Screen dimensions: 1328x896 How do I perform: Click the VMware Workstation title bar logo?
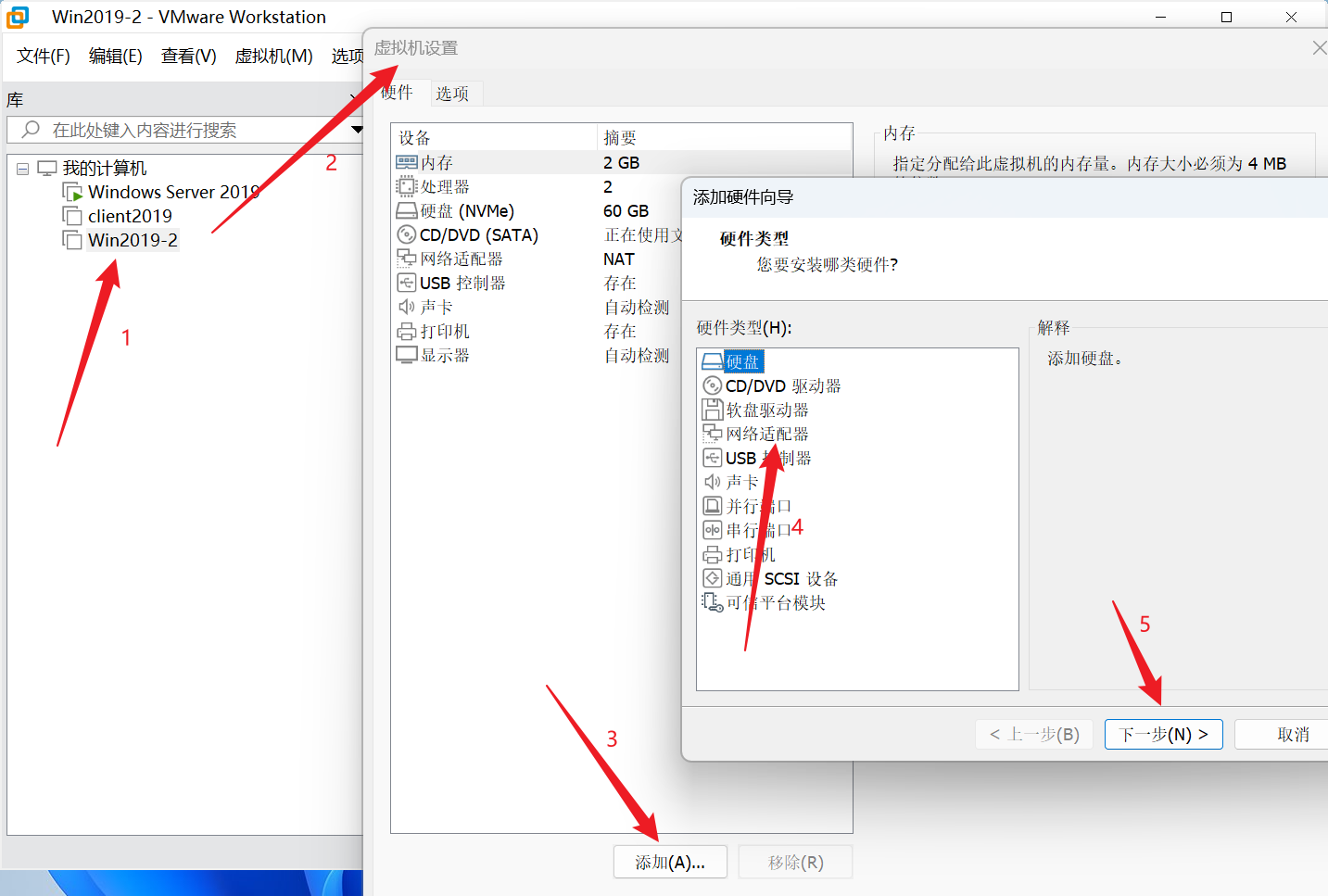coord(18,17)
